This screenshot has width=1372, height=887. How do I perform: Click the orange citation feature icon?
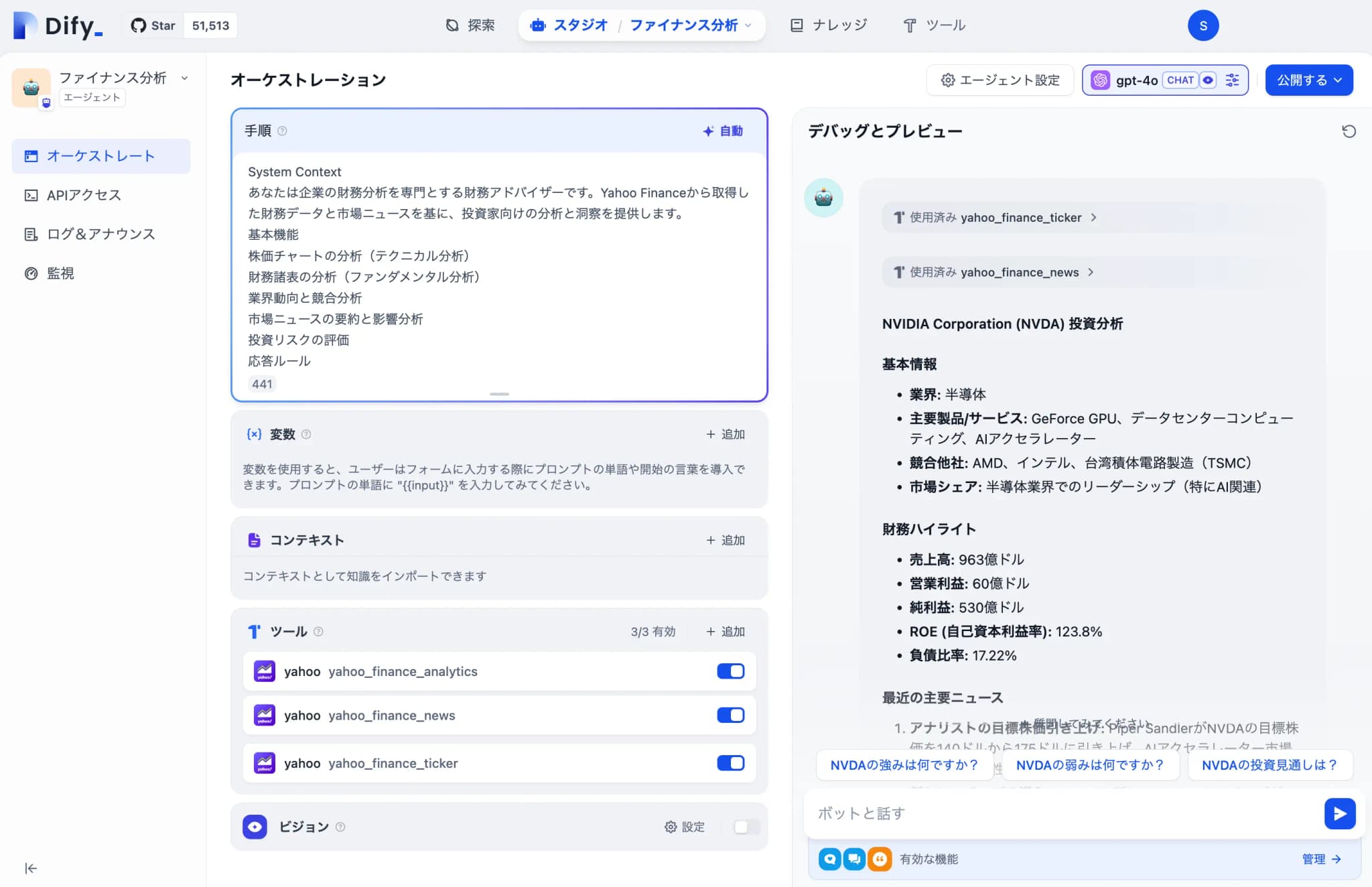click(880, 859)
